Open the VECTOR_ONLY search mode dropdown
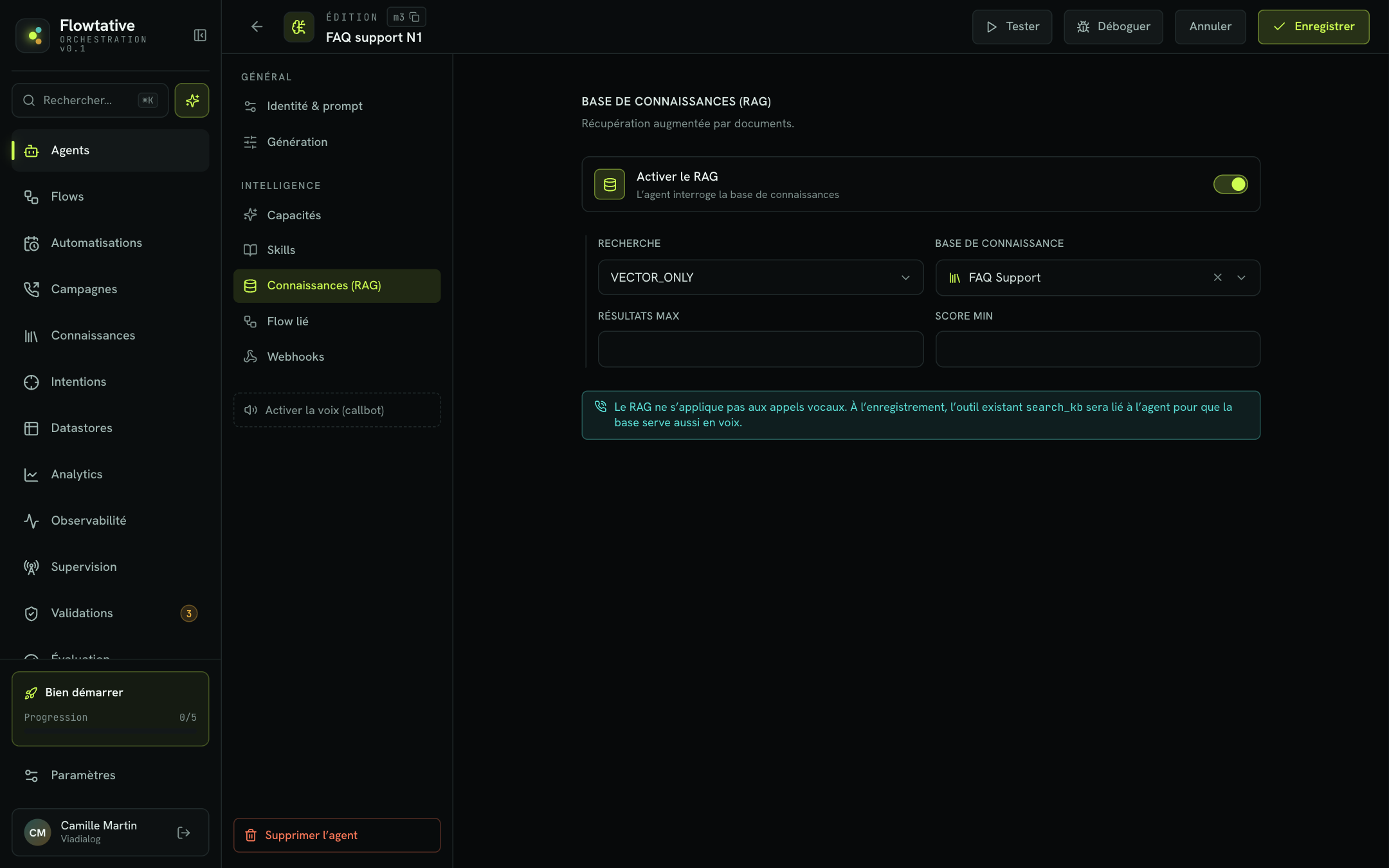The image size is (1389, 868). pyautogui.click(x=760, y=278)
